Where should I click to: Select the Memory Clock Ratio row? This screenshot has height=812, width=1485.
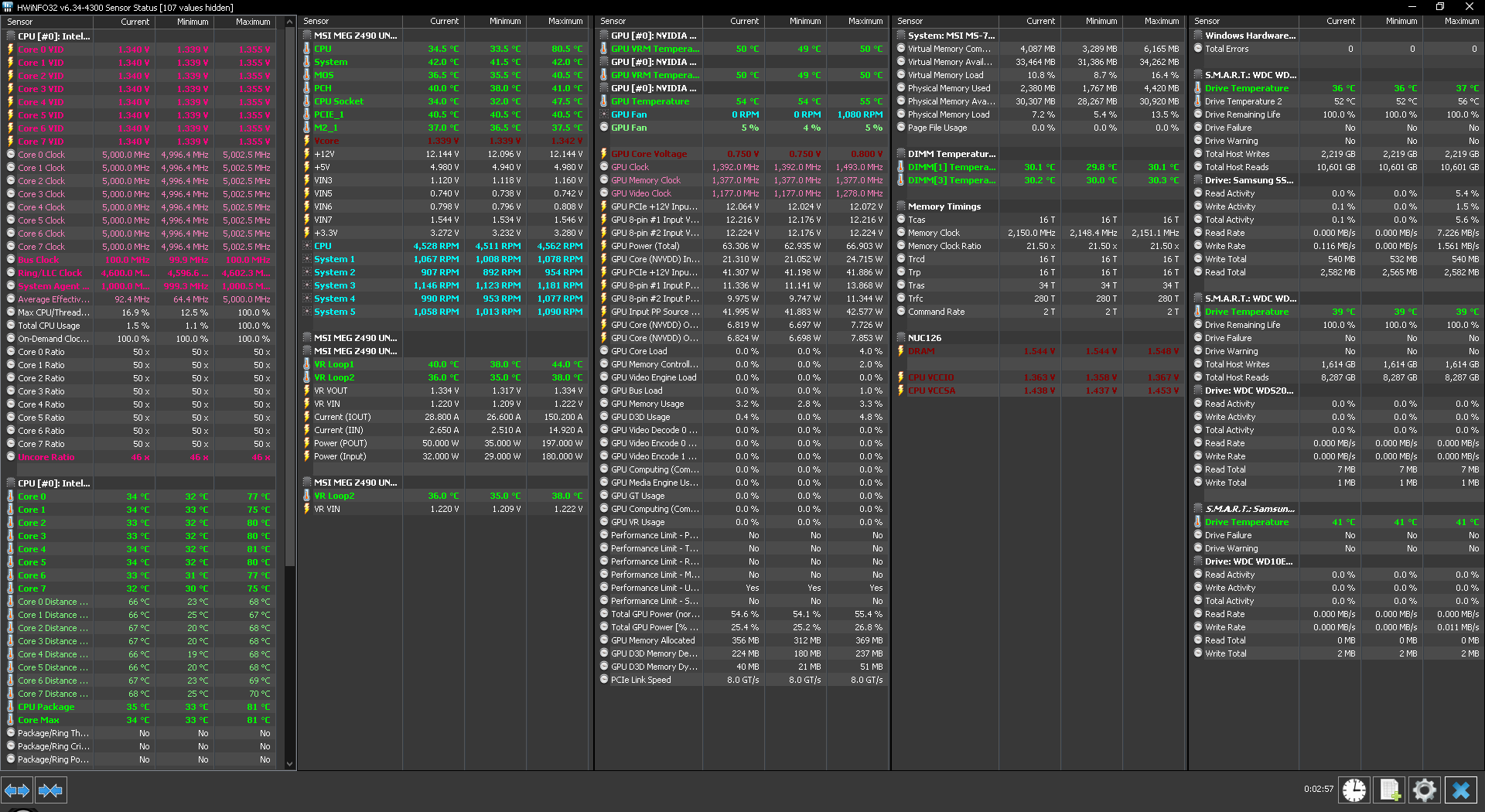tap(1039, 246)
